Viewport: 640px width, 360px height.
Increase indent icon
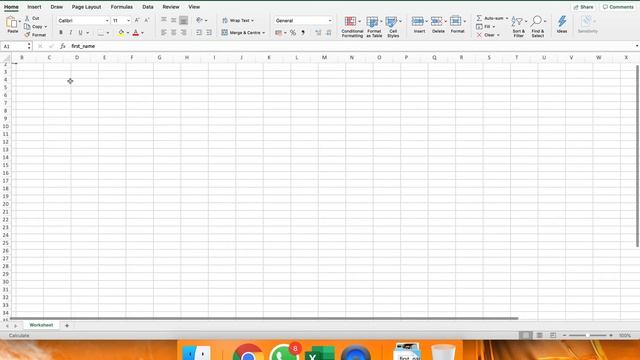pos(209,33)
